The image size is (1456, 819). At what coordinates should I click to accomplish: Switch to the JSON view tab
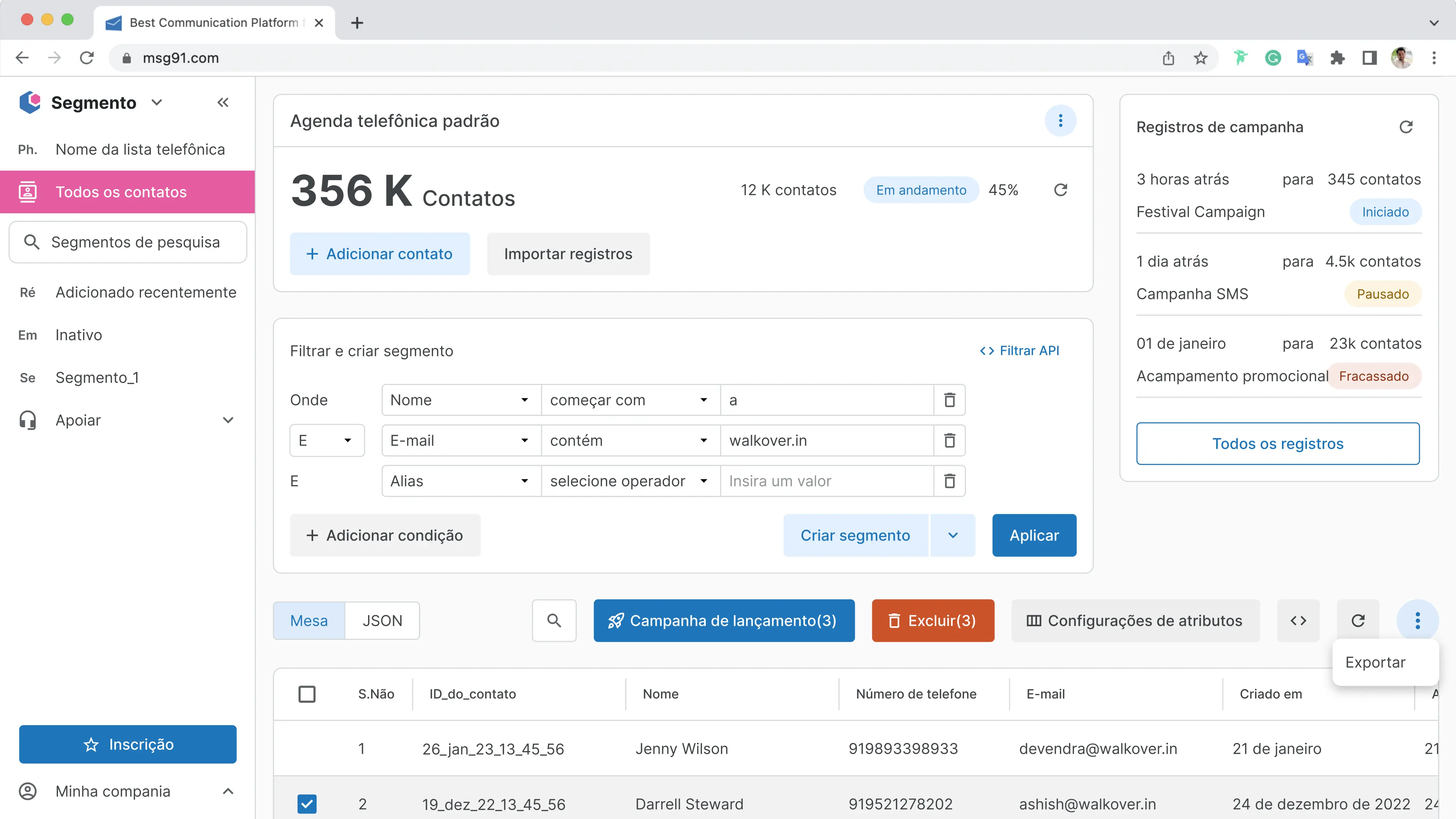(382, 620)
